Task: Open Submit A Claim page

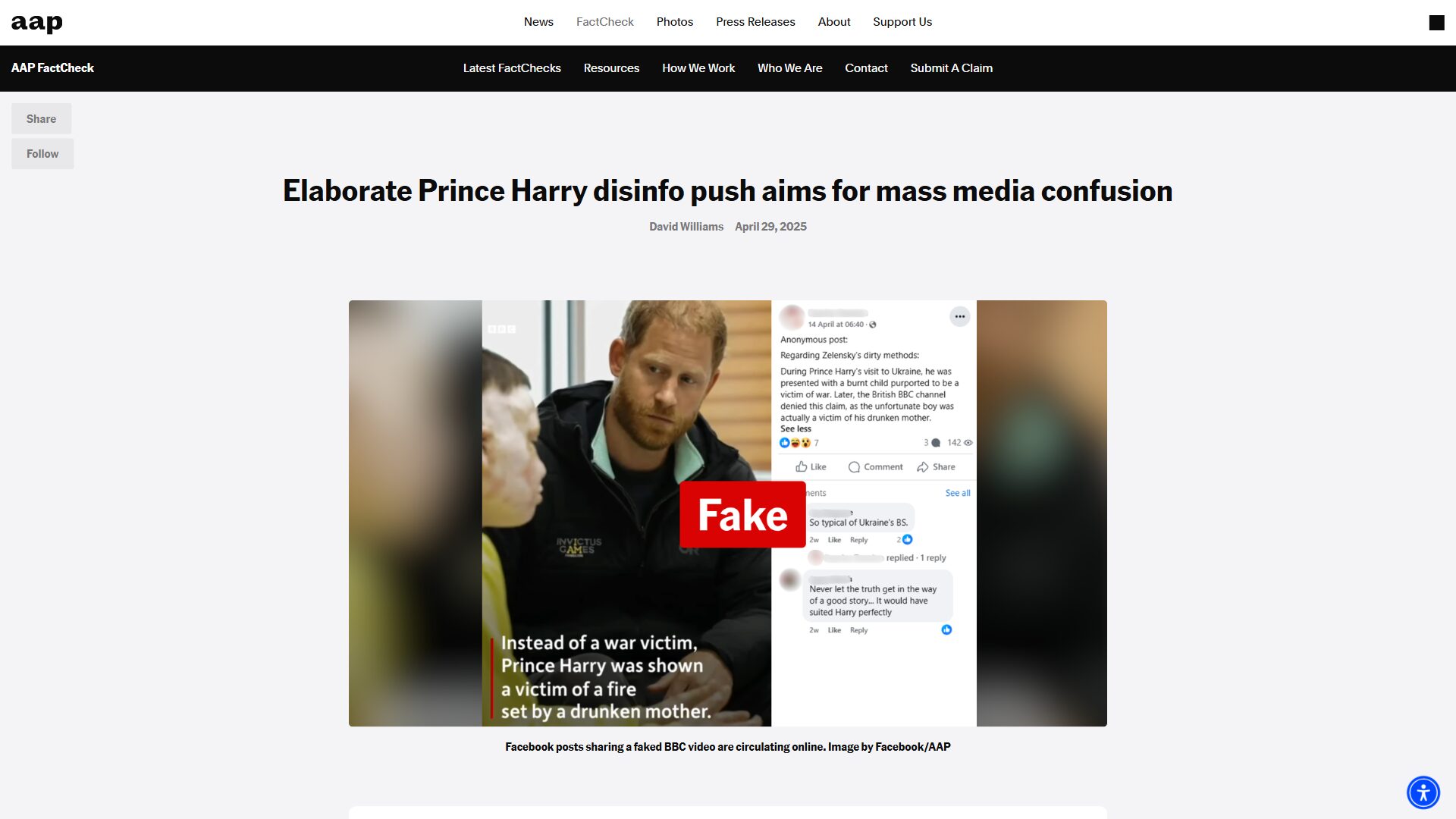Action: pos(951,68)
